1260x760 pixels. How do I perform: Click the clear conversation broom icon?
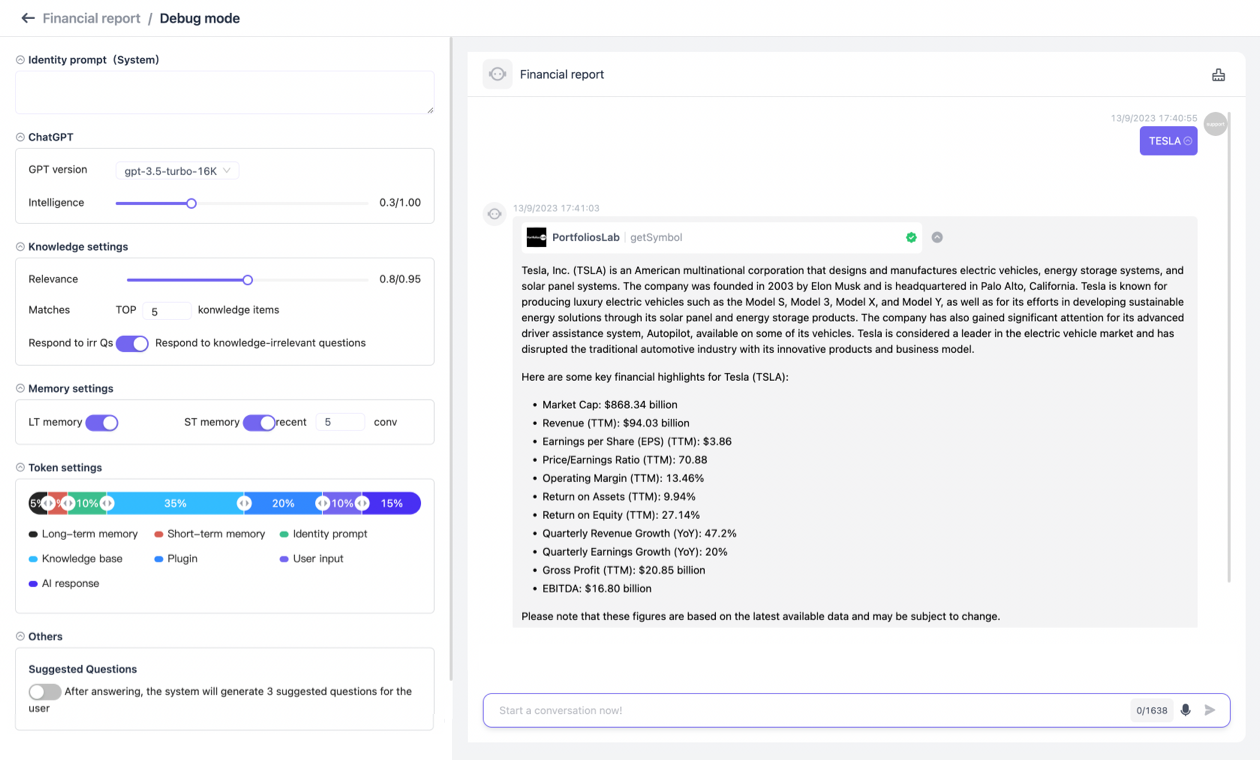pyautogui.click(x=1218, y=75)
